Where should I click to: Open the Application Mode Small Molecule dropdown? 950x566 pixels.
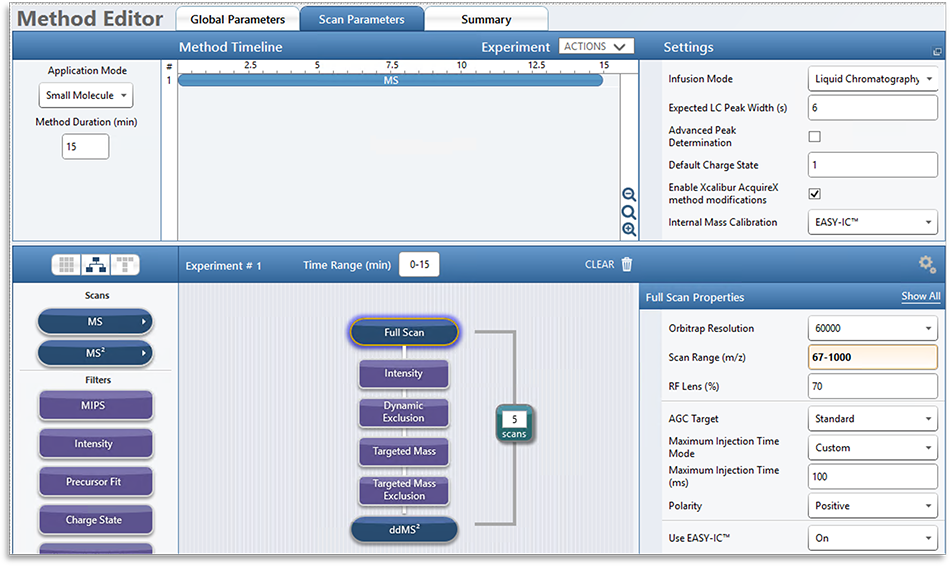coord(86,96)
